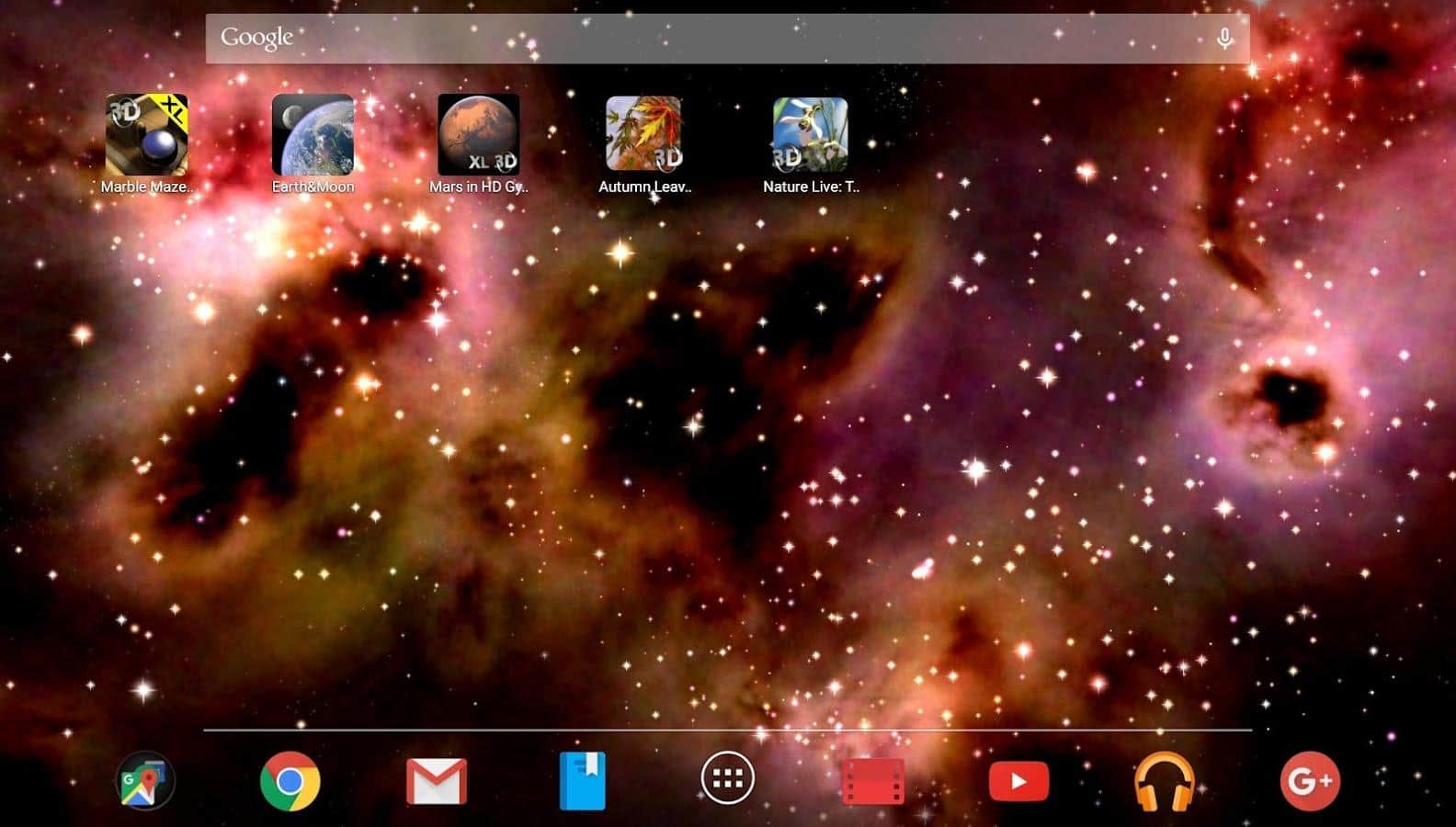Launch Google Maps from the dock

[145, 781]
